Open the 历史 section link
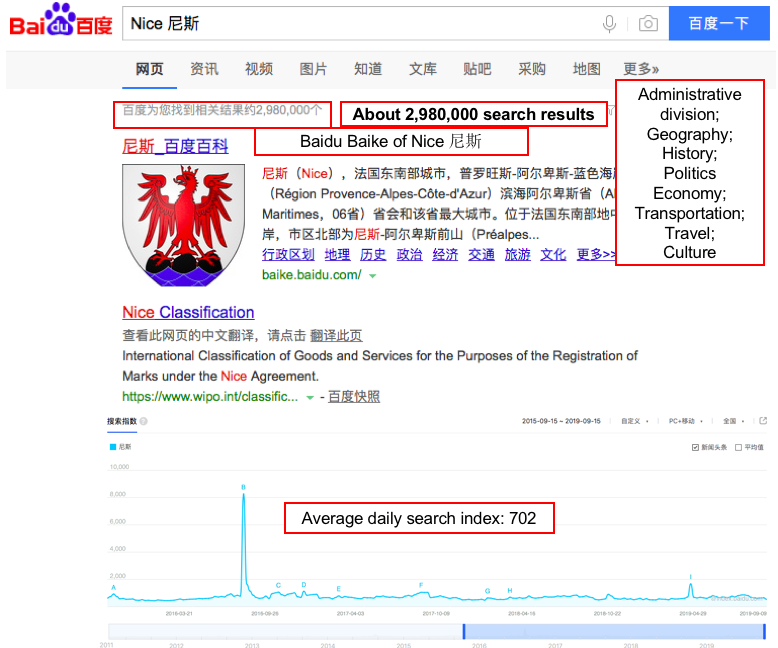 pos(373,255)
